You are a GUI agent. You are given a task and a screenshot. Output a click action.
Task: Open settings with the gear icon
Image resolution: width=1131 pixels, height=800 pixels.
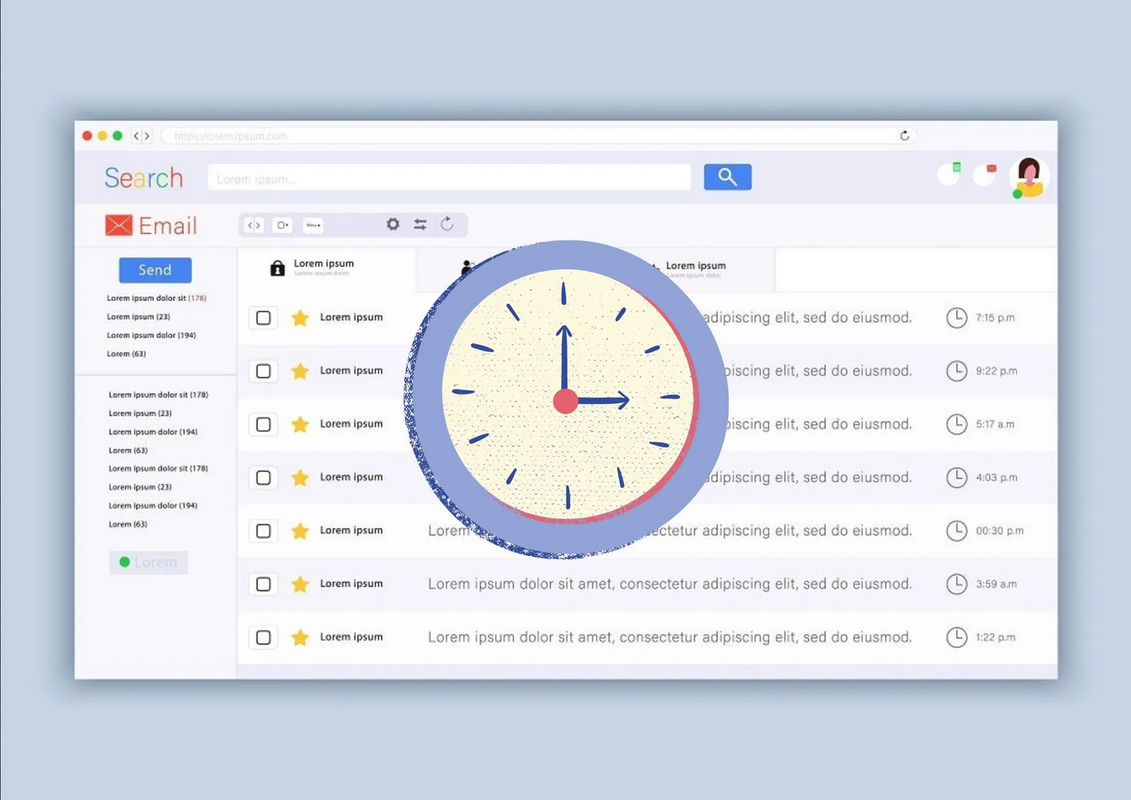point(392,224)
